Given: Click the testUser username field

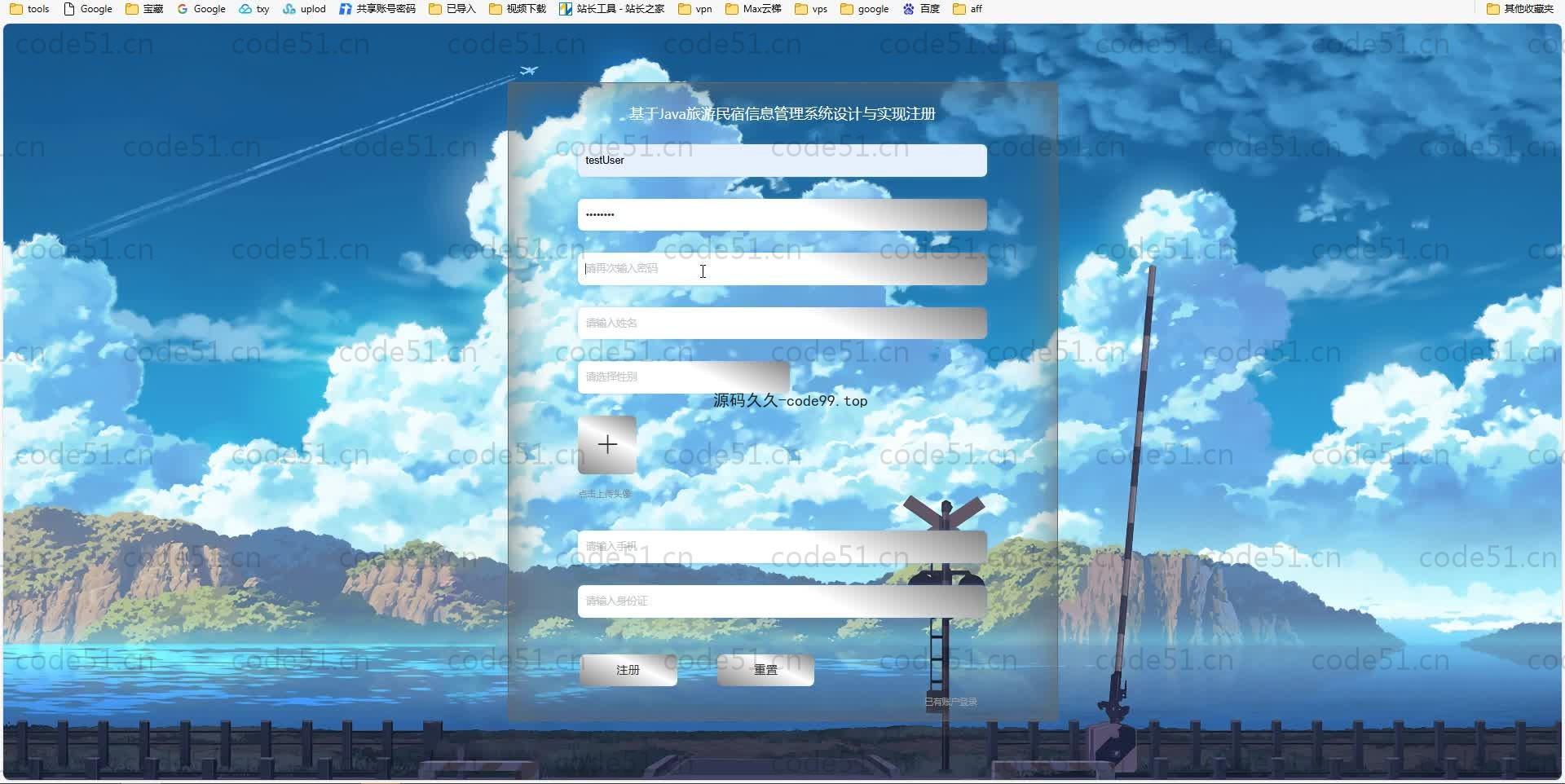Looking at the screenshot, I should pos(782,161).
